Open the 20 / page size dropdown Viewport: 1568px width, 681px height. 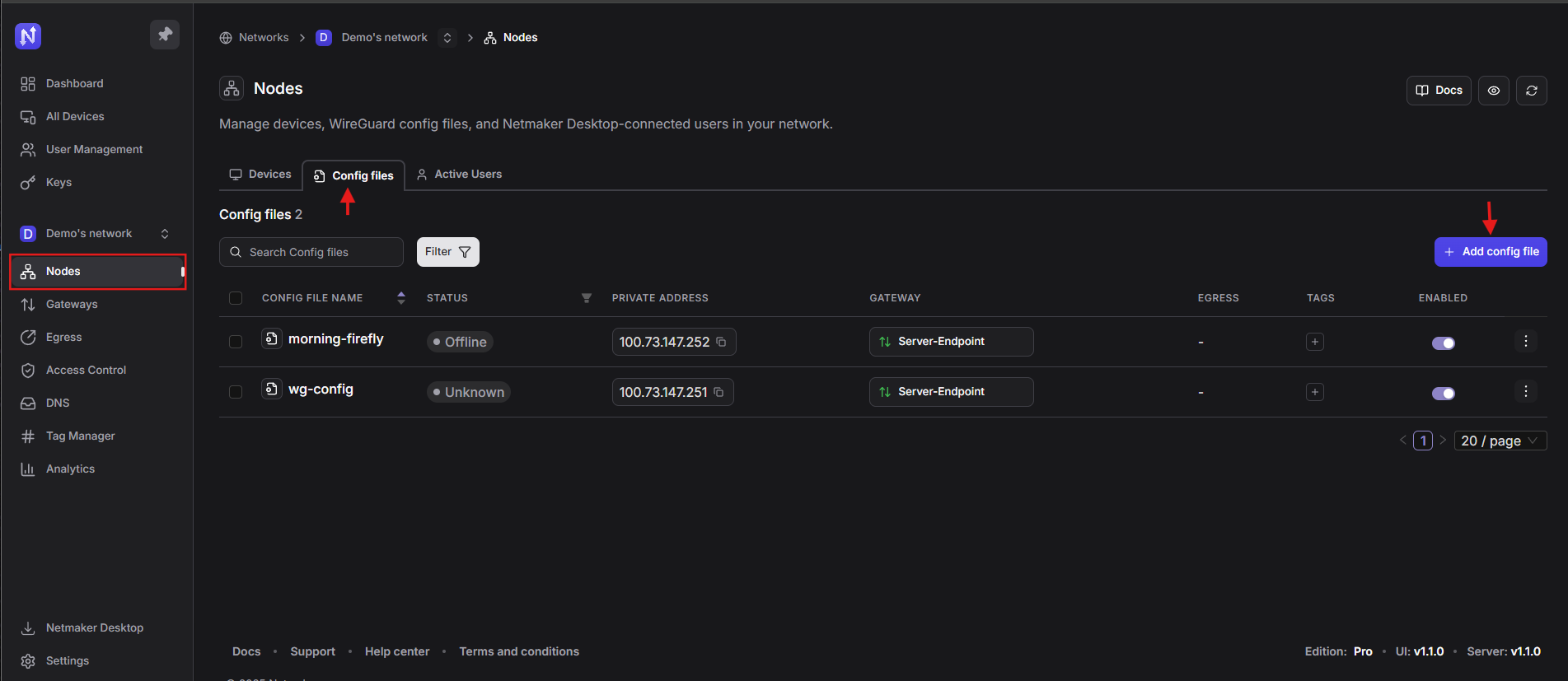click(x=1500, y=441)
